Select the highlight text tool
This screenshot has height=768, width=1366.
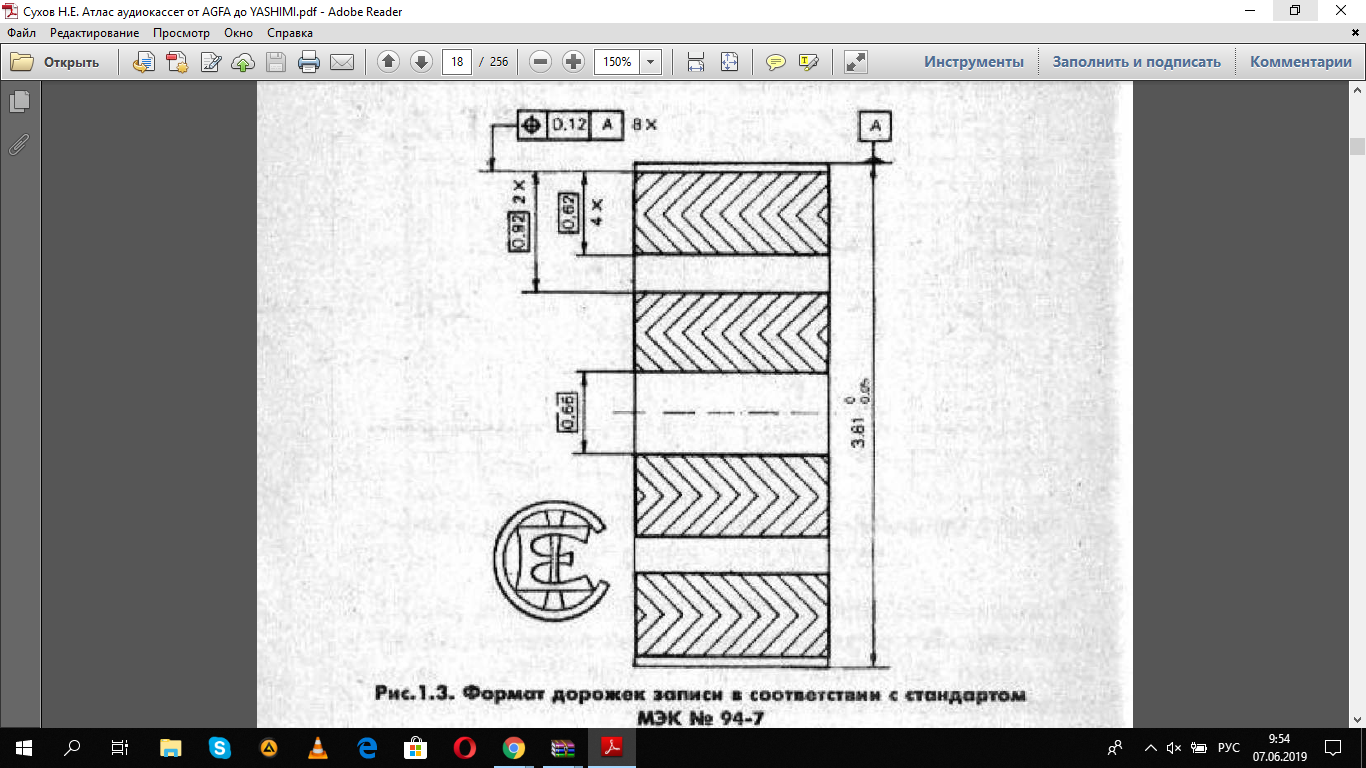tap(808, 62)
